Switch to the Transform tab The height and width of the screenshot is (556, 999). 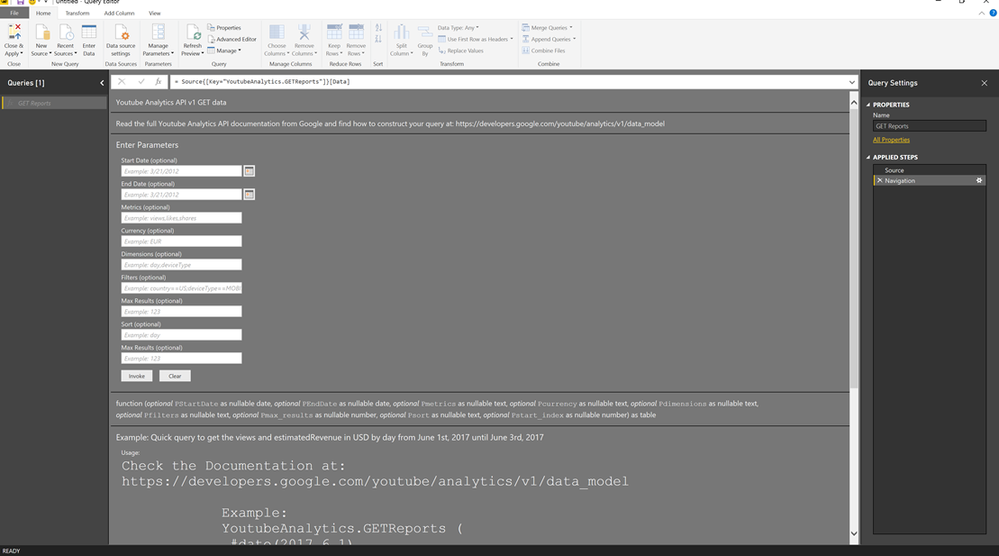pos(78,13)
